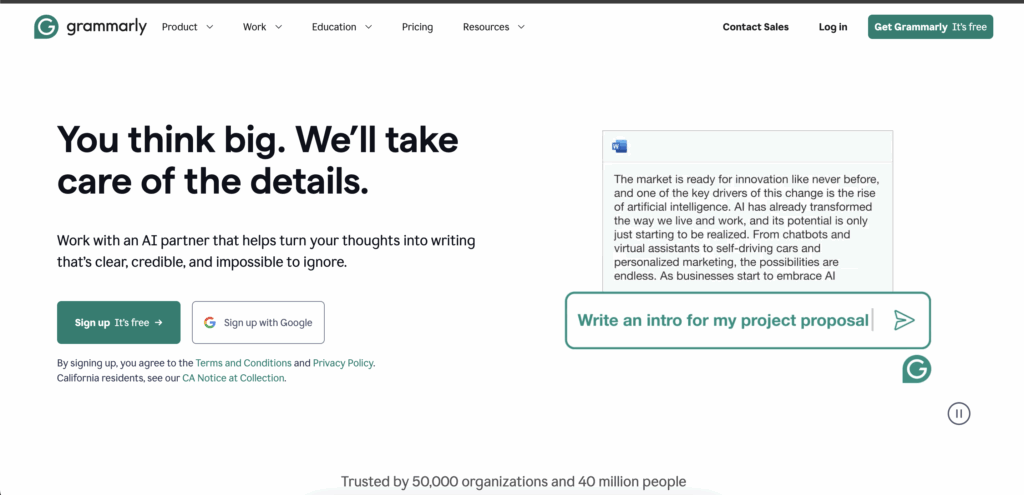Open the Resources dropdown menu
The height and width of the screenshot is (495, 1024).
(x=493, y=27)
